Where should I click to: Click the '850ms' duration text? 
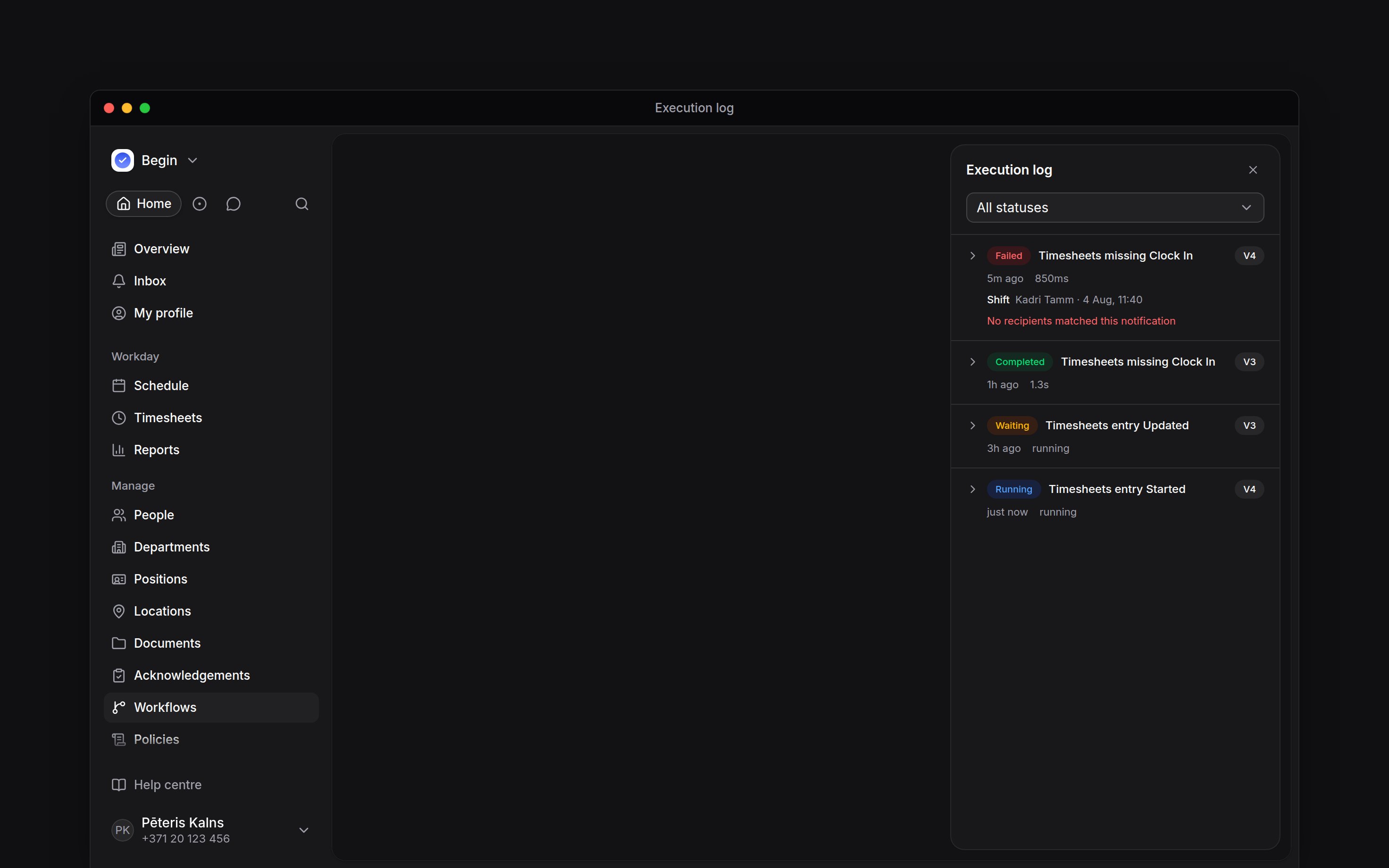(x=1052, y=279)
